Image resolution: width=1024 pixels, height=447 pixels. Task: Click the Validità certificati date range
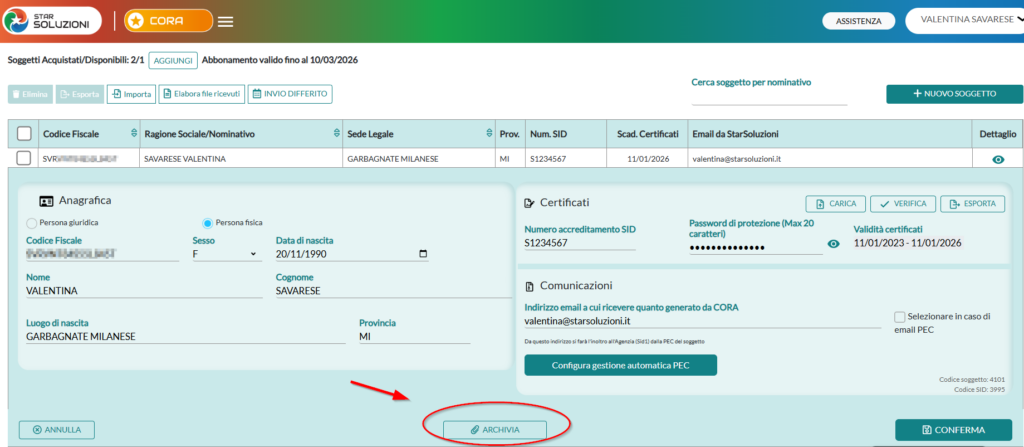tap(908, 242)
